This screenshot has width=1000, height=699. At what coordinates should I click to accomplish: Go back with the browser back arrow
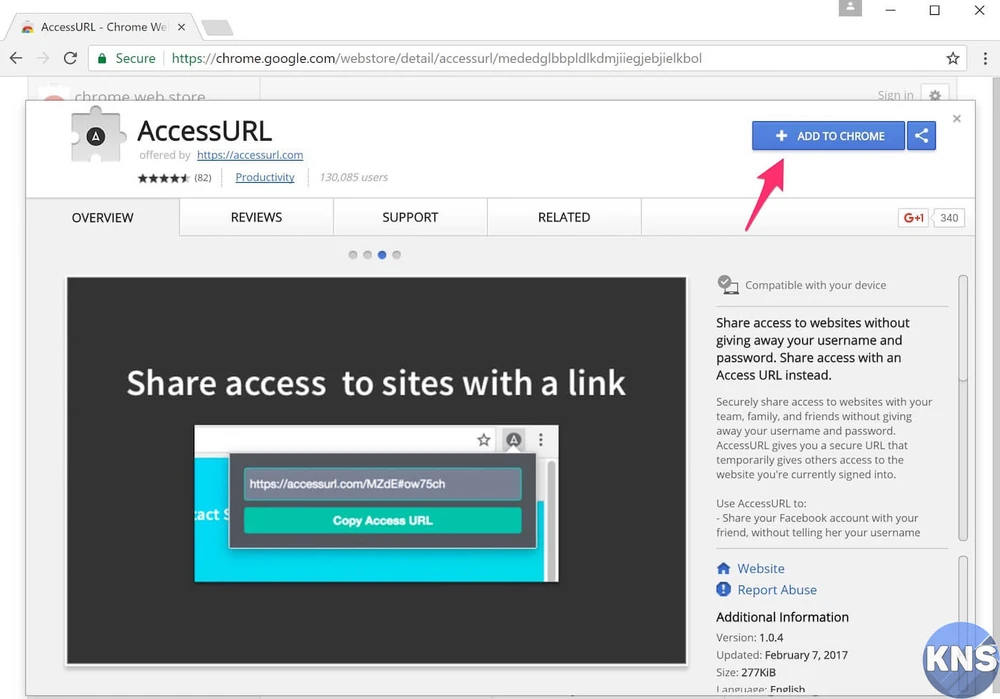tap(16, 59)
